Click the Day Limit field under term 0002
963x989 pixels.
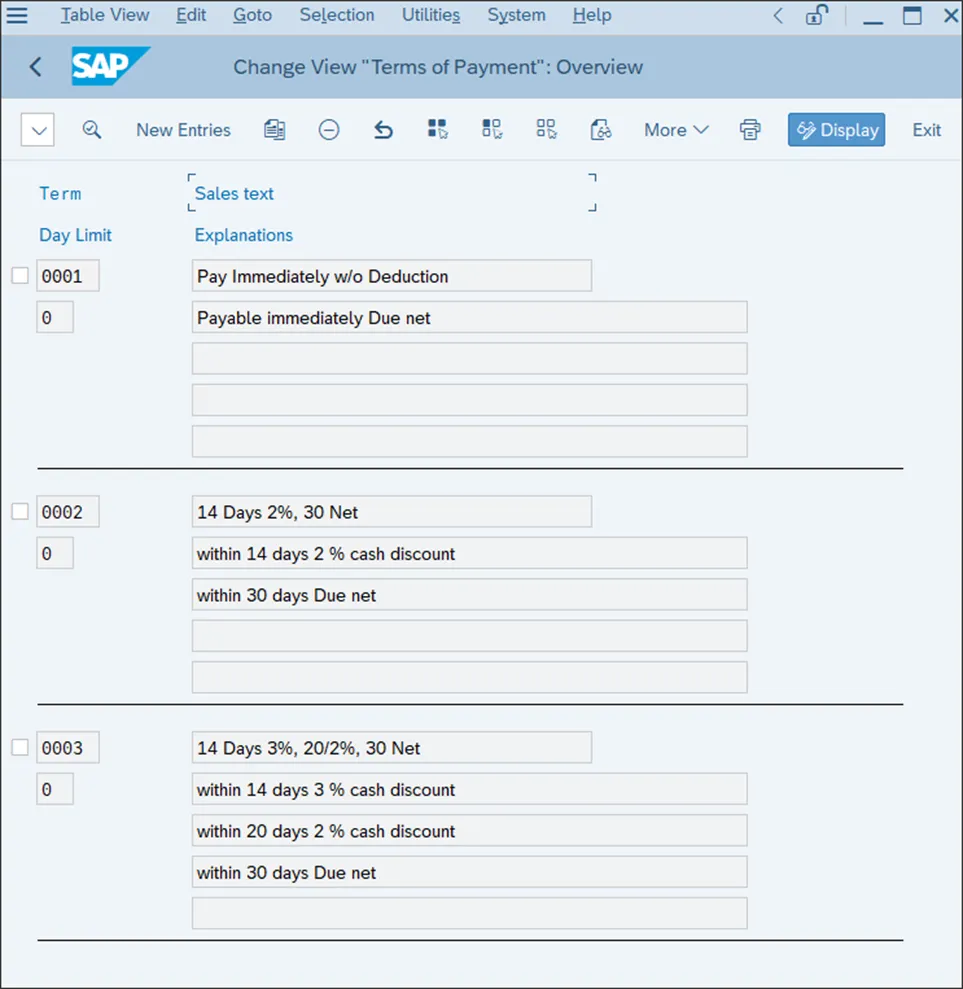(55, 553)
